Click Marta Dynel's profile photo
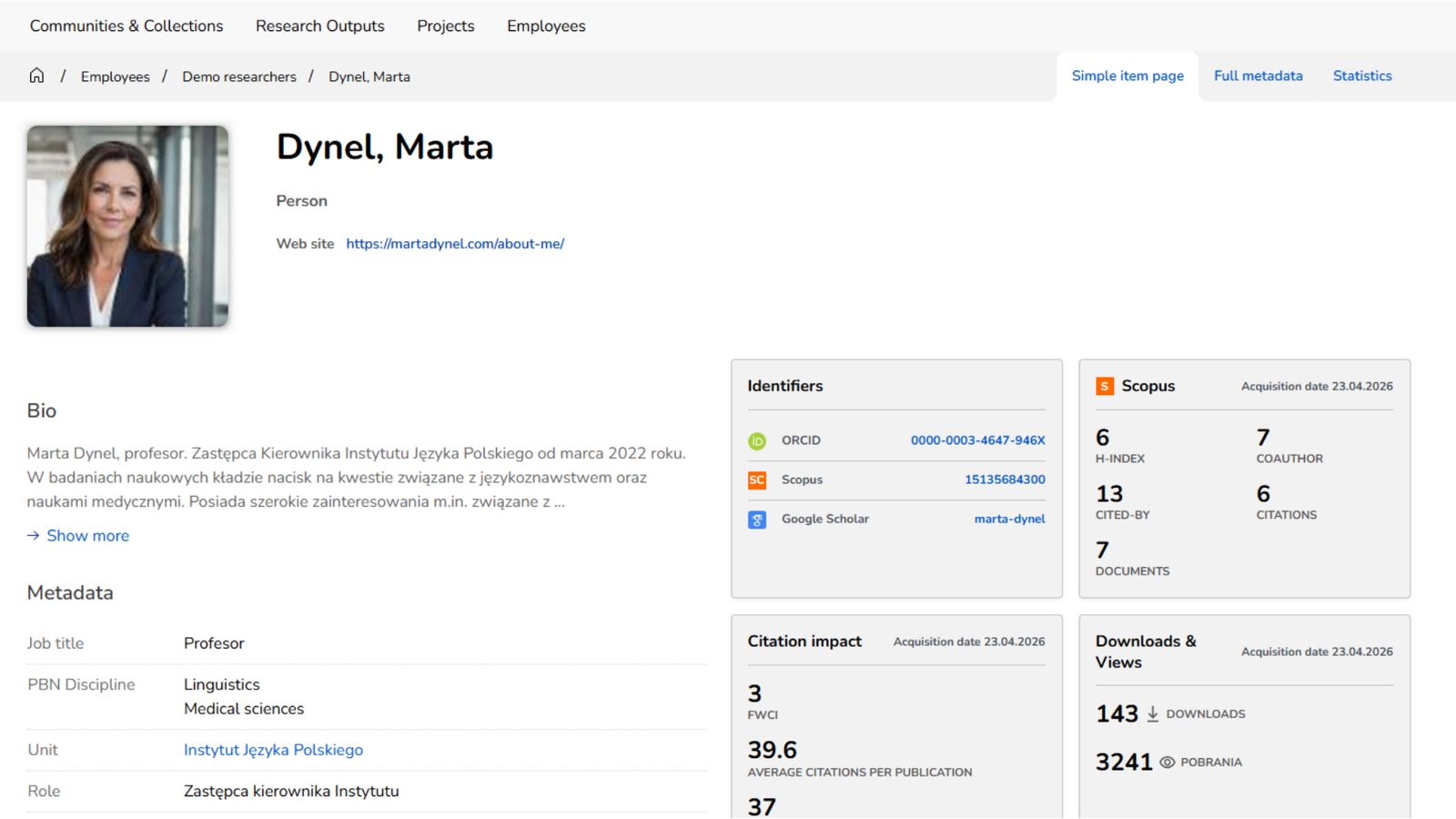Screen dimensions: 1456x819 tap(127, 226)
